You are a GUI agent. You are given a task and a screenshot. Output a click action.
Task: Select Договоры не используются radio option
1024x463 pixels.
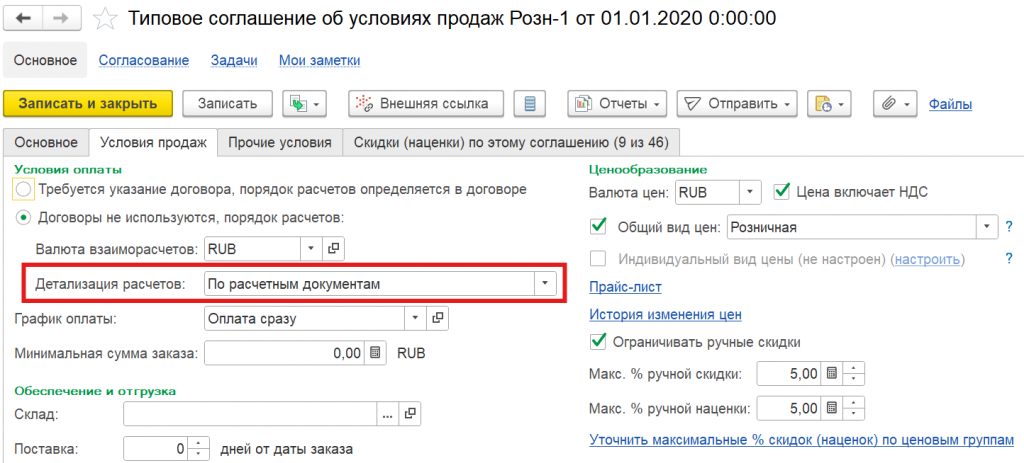tap(23, 217)
